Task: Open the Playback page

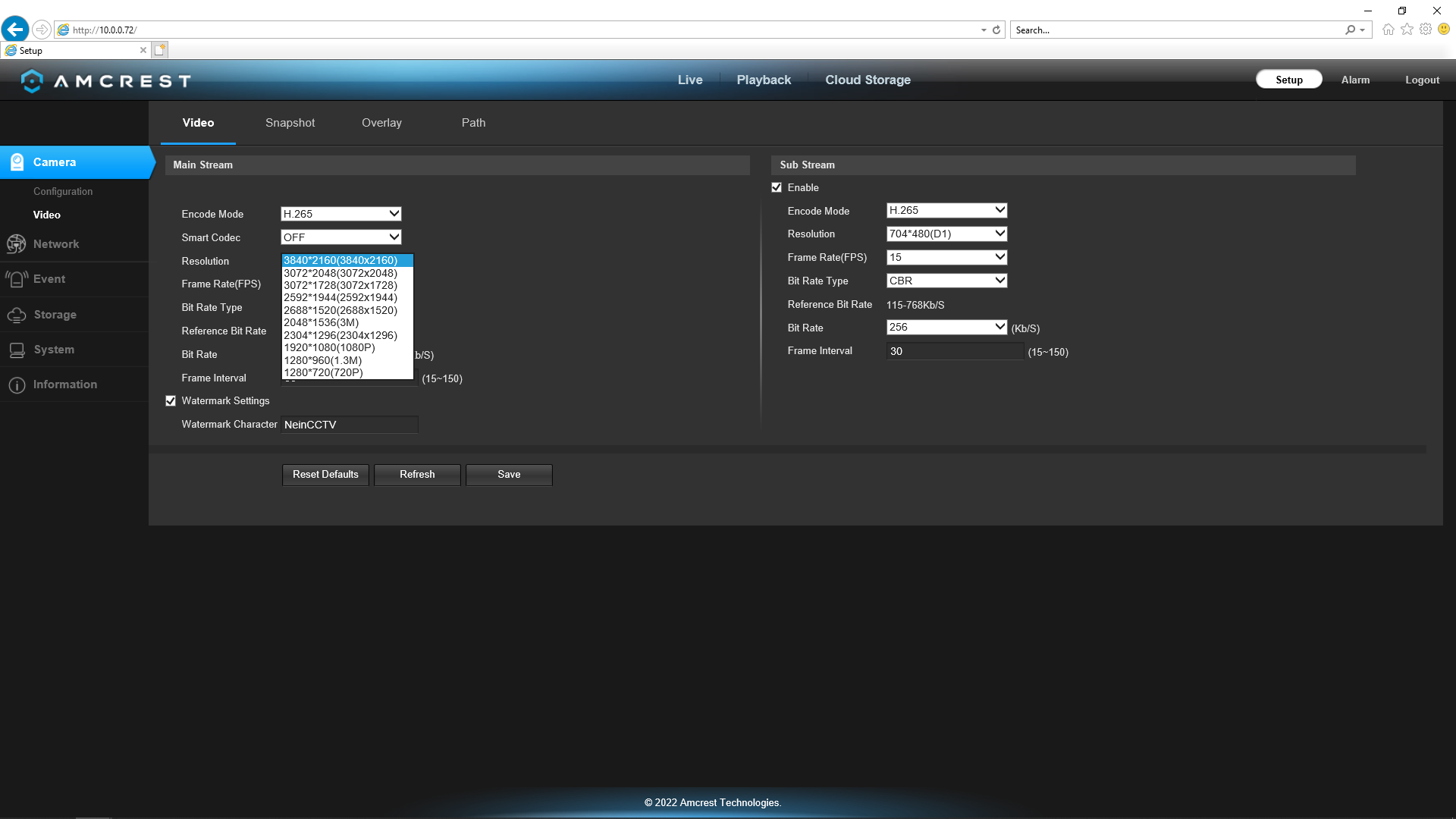Action: [764, 80]
